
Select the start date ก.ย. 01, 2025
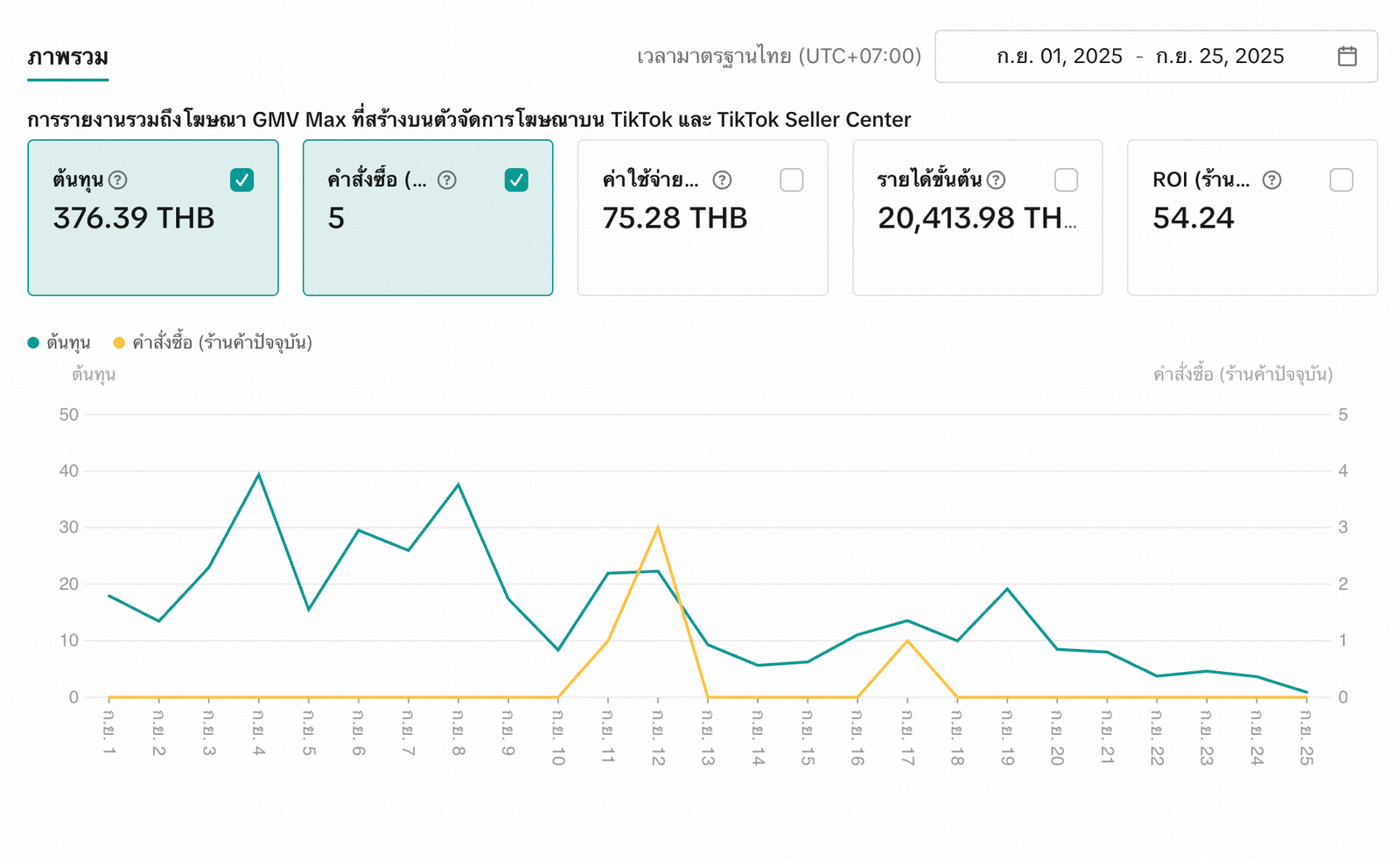pos(1059,57)
